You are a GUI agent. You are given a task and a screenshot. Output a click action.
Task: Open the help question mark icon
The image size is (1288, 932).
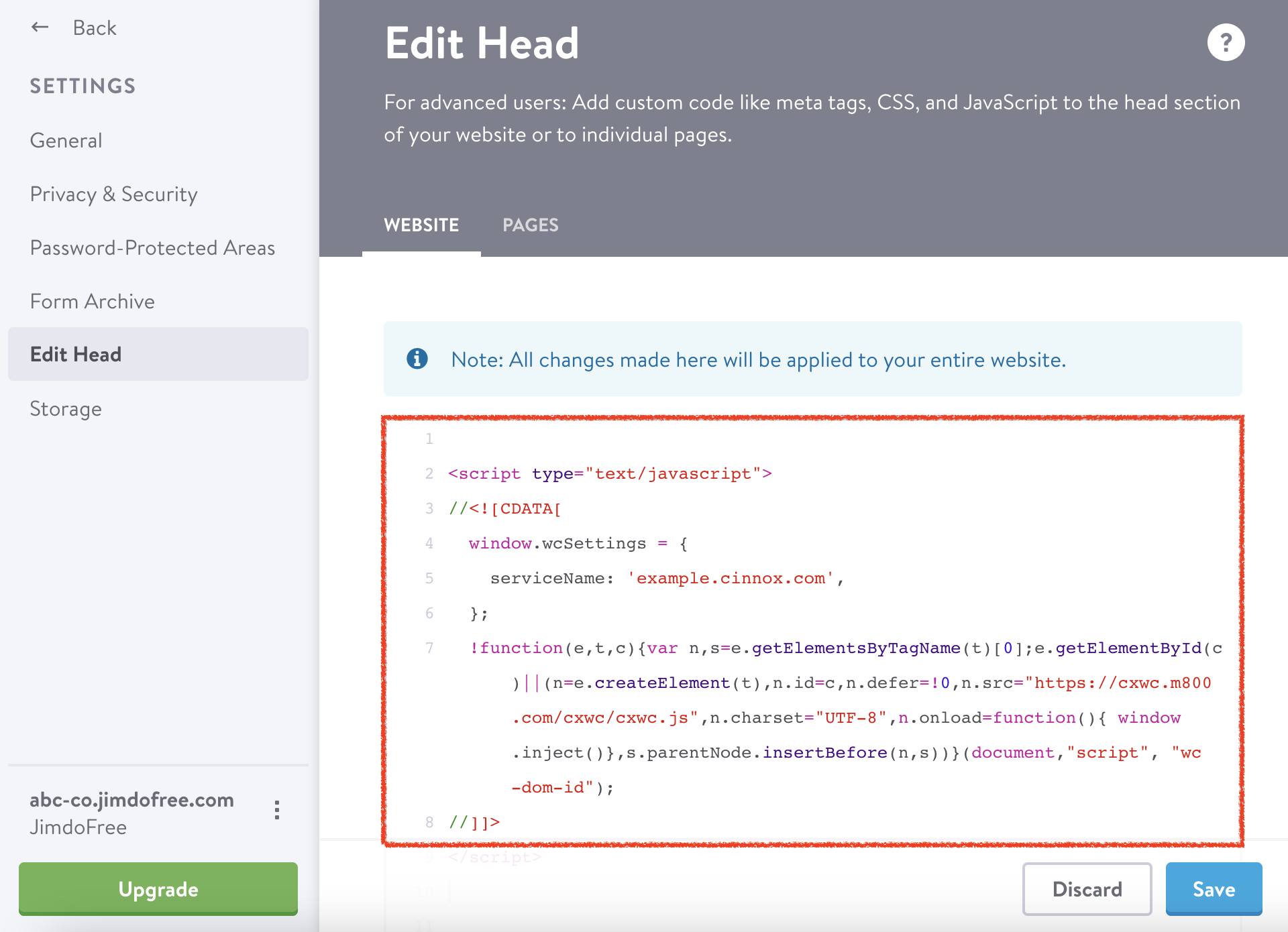pyautogui.click(x=1226, y=43)
